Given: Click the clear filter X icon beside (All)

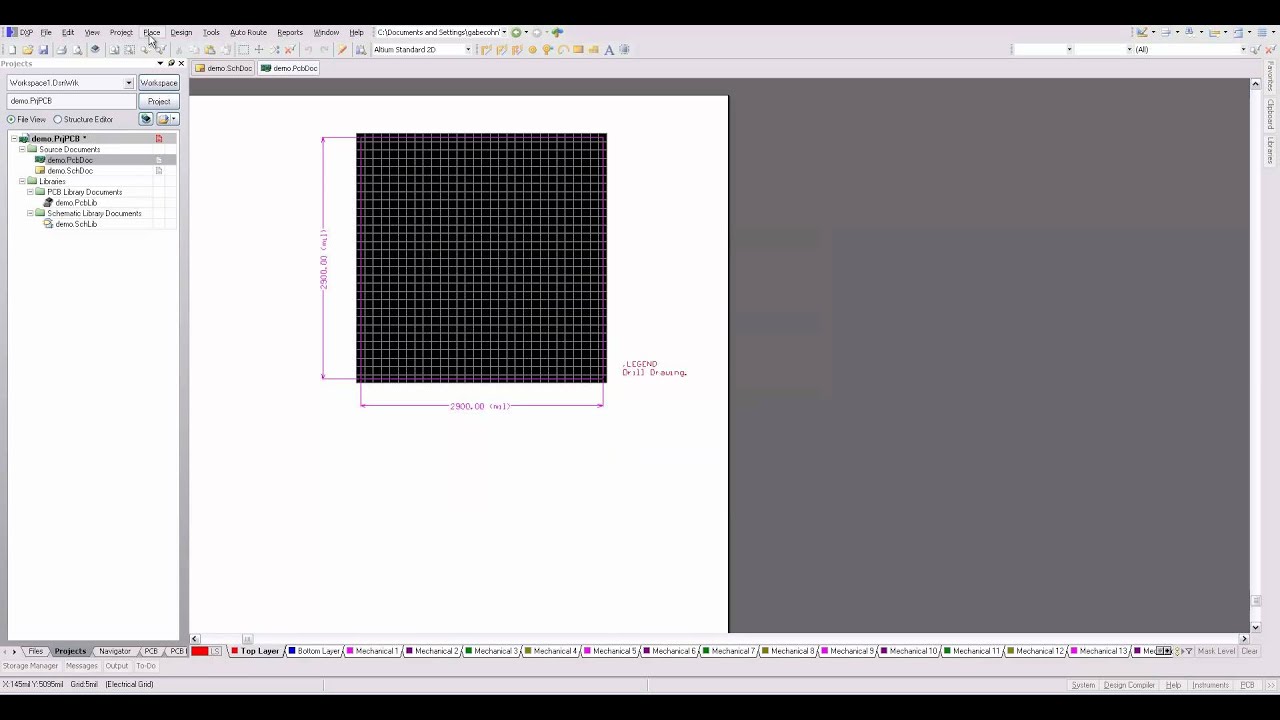Looking at the screenshot, I should [x=1271, y=49].
